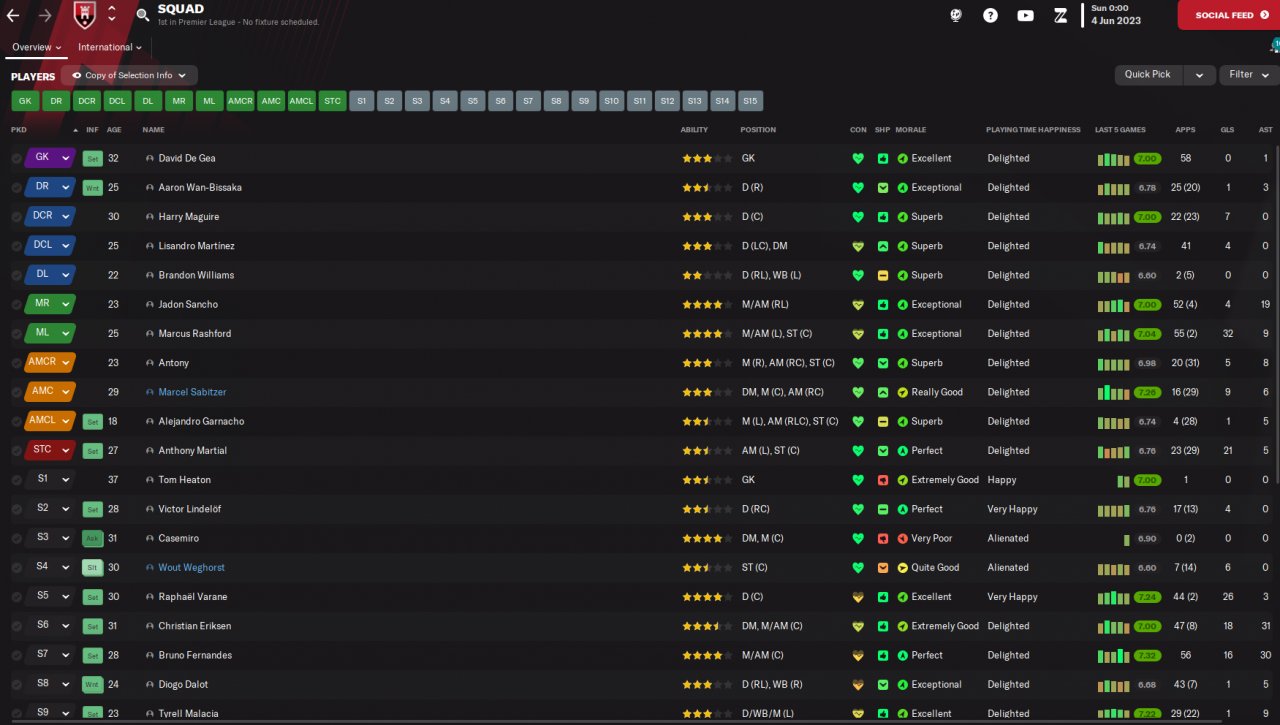Open the help question mark icon
Screen dimensions: 1280x725
(x=990, y=15)
